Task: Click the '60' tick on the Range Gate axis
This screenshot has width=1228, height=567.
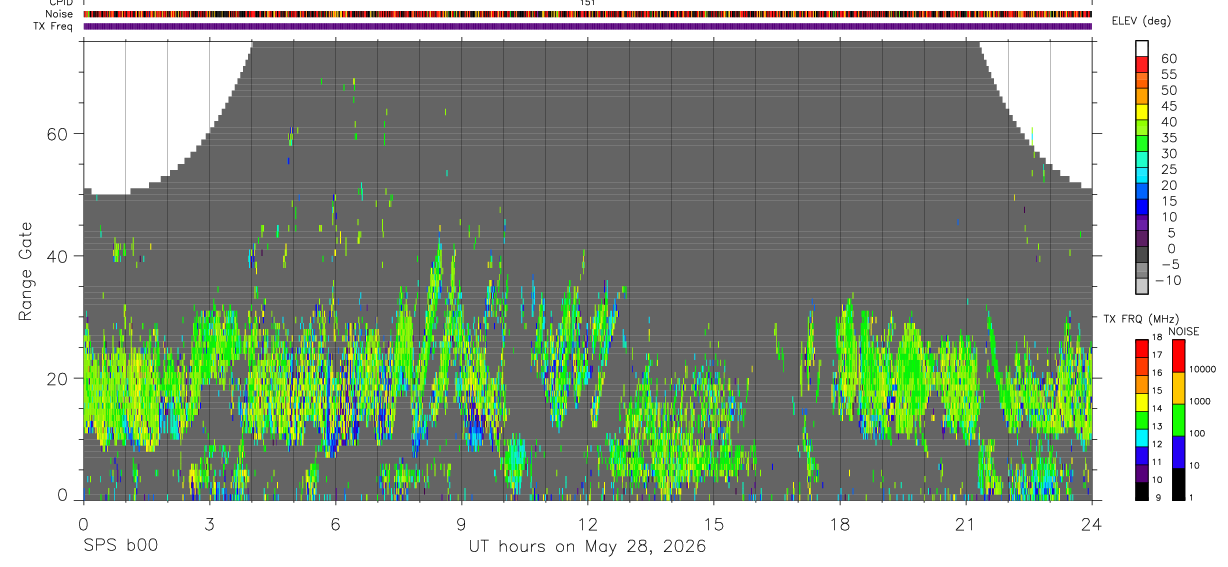Action: pyautogui.click(x=60, y=133)
